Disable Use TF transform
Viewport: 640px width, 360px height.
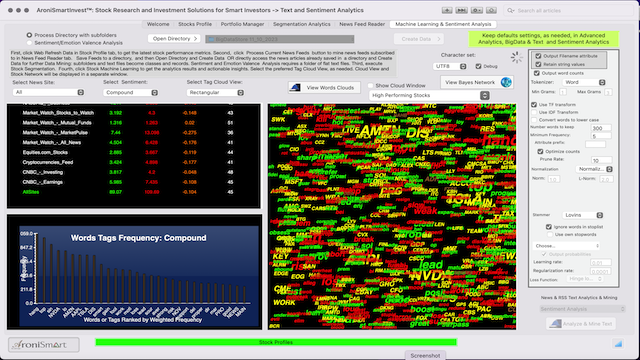534,104
